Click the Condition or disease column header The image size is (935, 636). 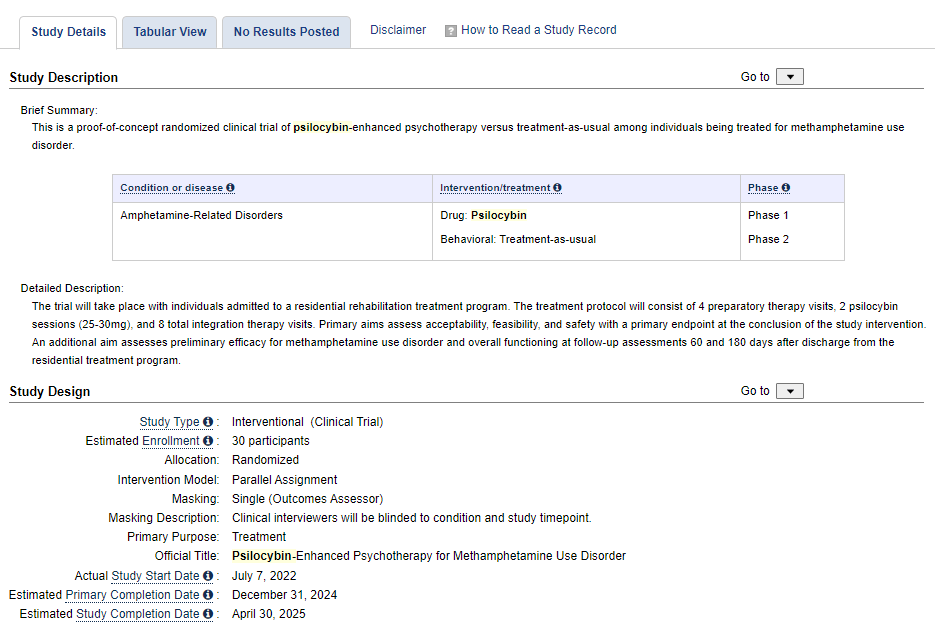pos(171,188)
